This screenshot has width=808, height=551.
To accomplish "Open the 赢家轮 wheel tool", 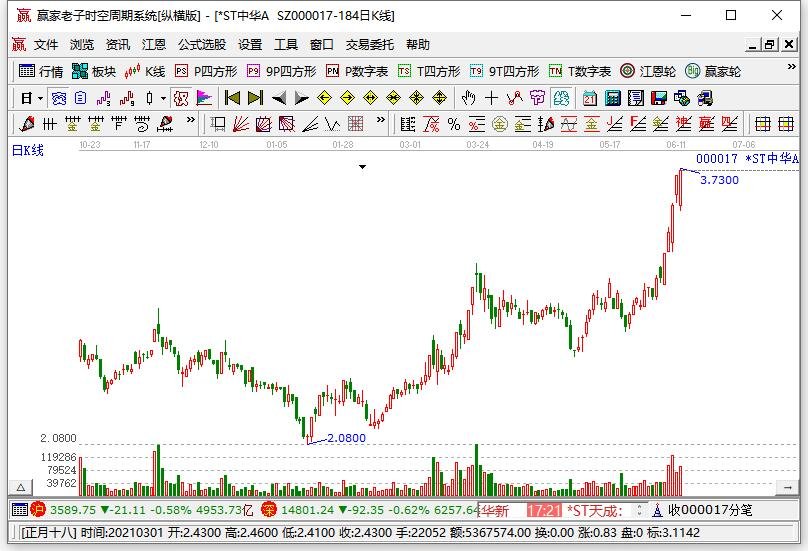I will click(x=713, y=71).
